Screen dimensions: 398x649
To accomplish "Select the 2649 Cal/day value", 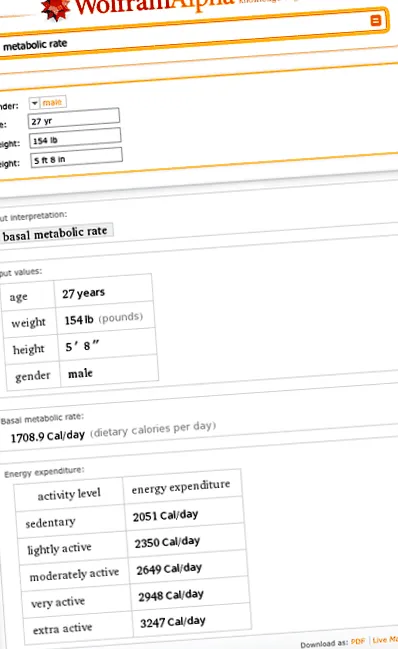I will coord(169,569).
